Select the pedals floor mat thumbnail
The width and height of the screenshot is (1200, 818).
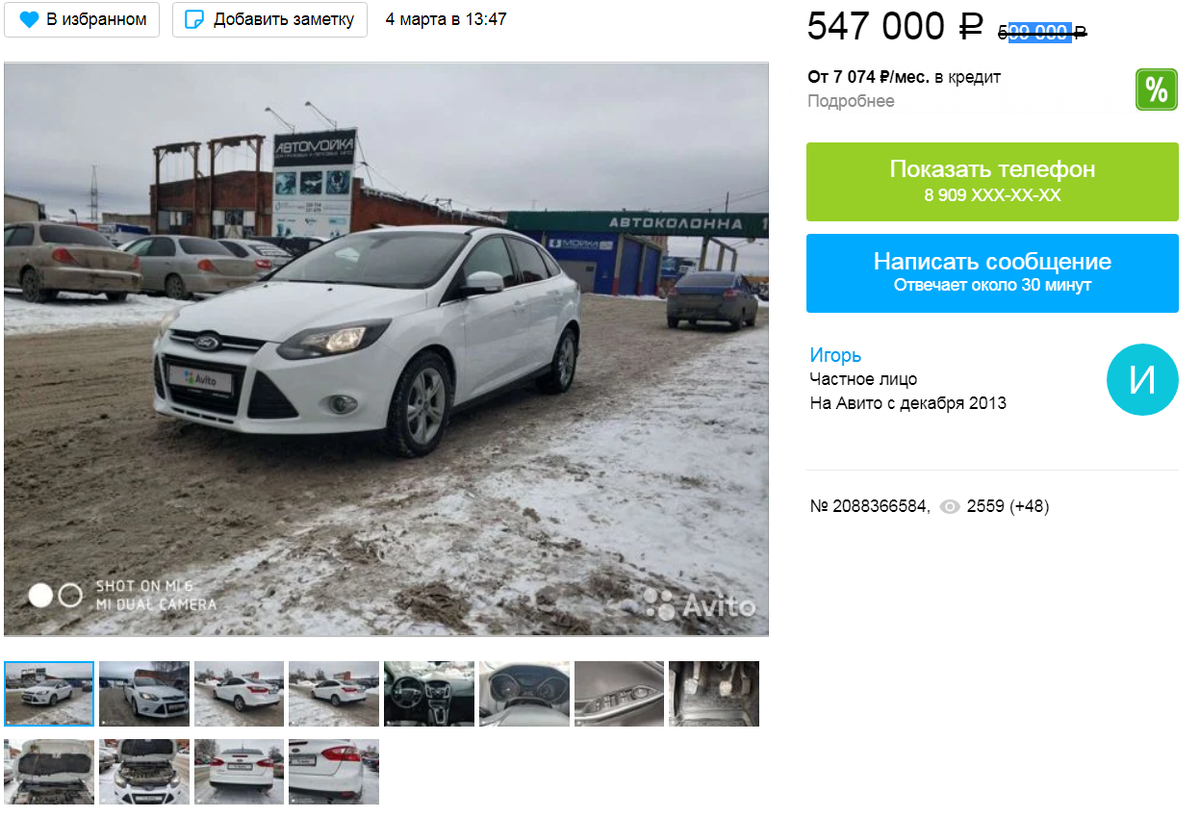click(714, 693)
